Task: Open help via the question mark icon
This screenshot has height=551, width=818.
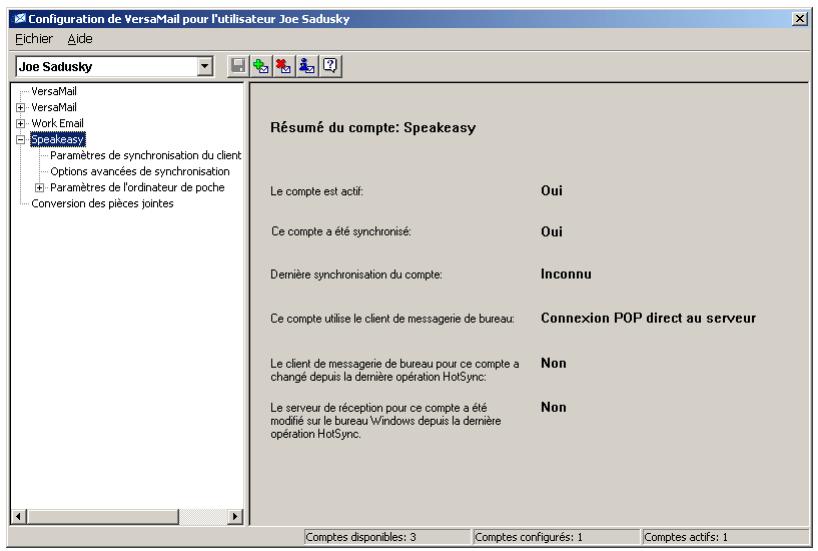Action: (x=330, y=66)
